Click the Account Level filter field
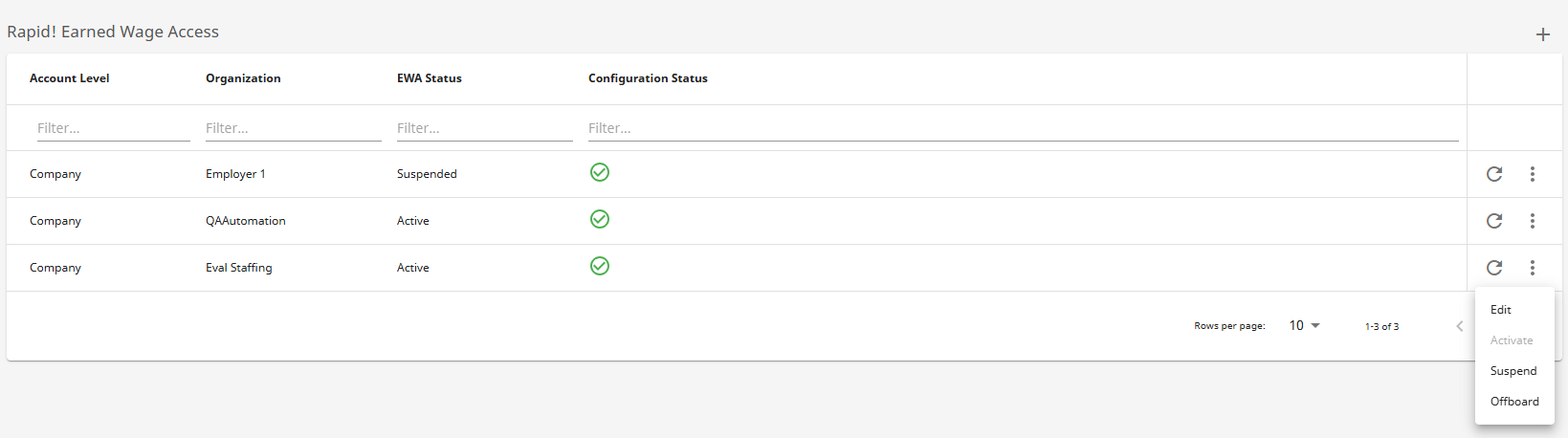Screen dimensions: 1568x438 tap(113, 128)
